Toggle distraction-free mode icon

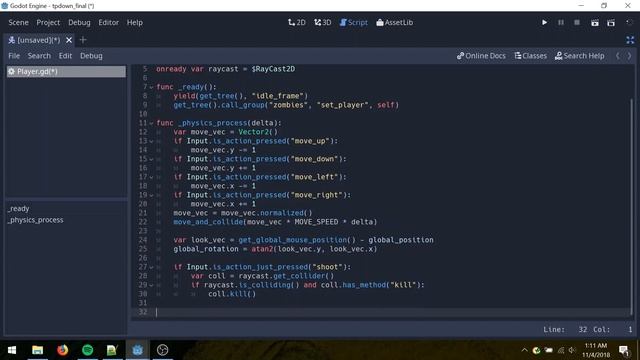(630, 40)
